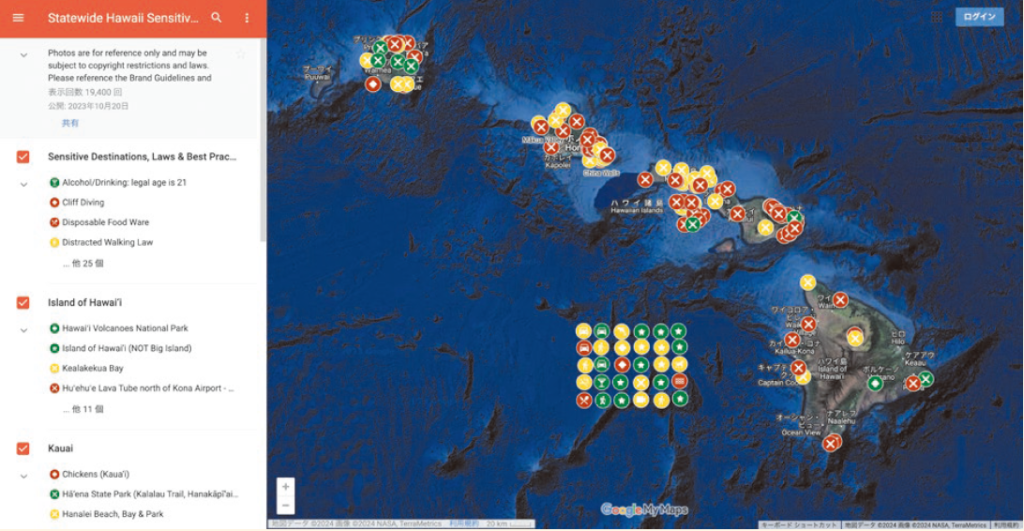1024x531 pixels.
Task: Click the green hiker marker in icon grid
Action: point(603,399)
